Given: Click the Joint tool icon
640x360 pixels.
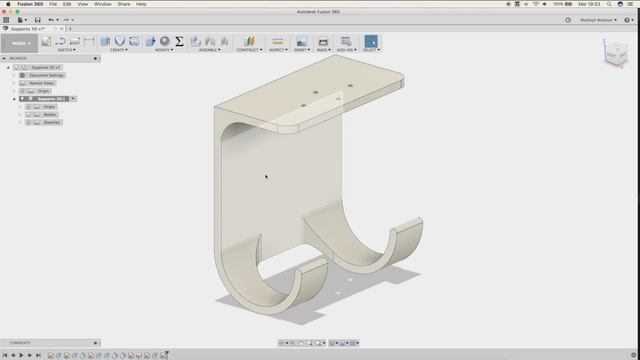Looking at the screenshot, I should pos(210,41).
